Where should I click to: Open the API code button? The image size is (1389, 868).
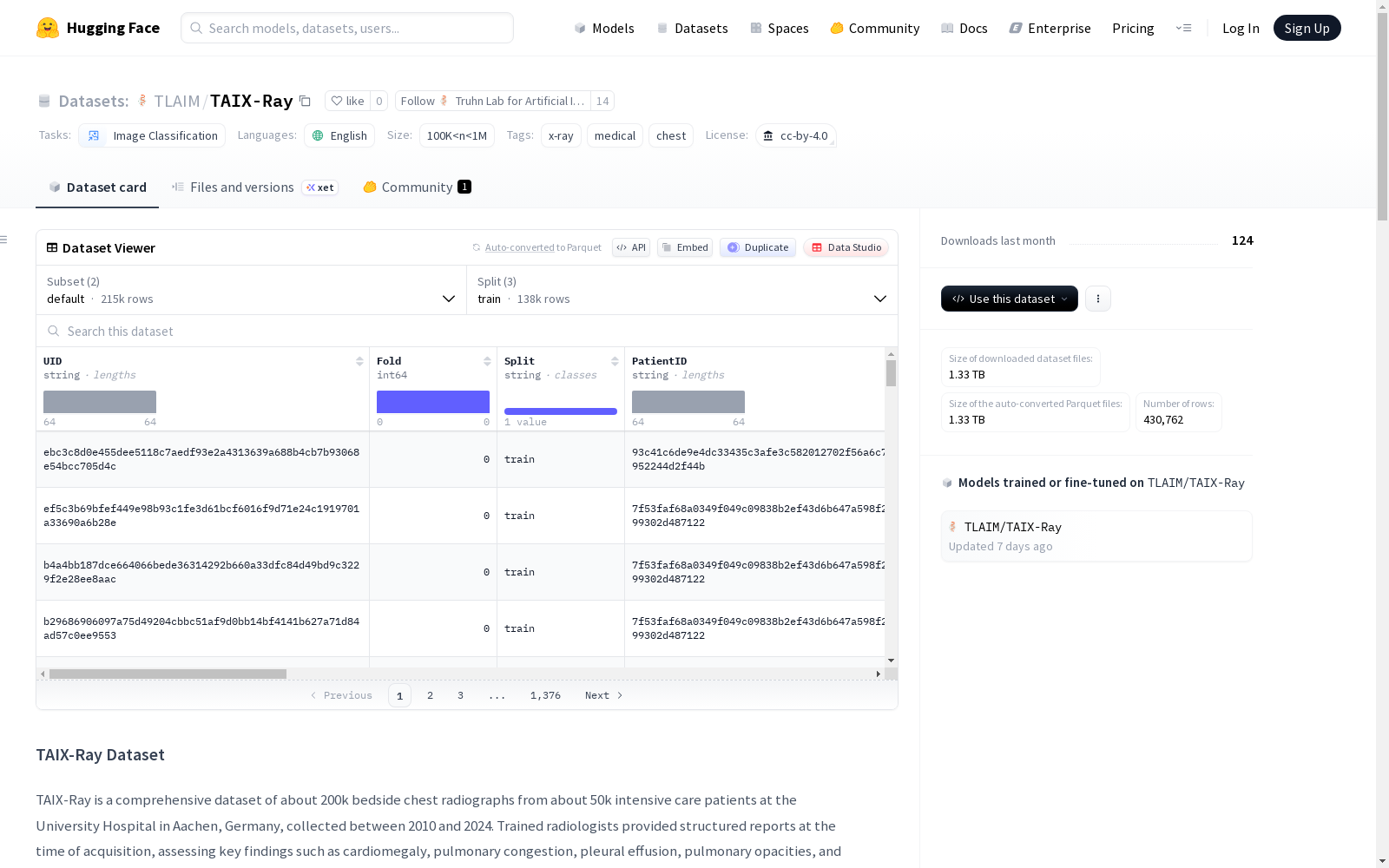click(x=631, y=247)
